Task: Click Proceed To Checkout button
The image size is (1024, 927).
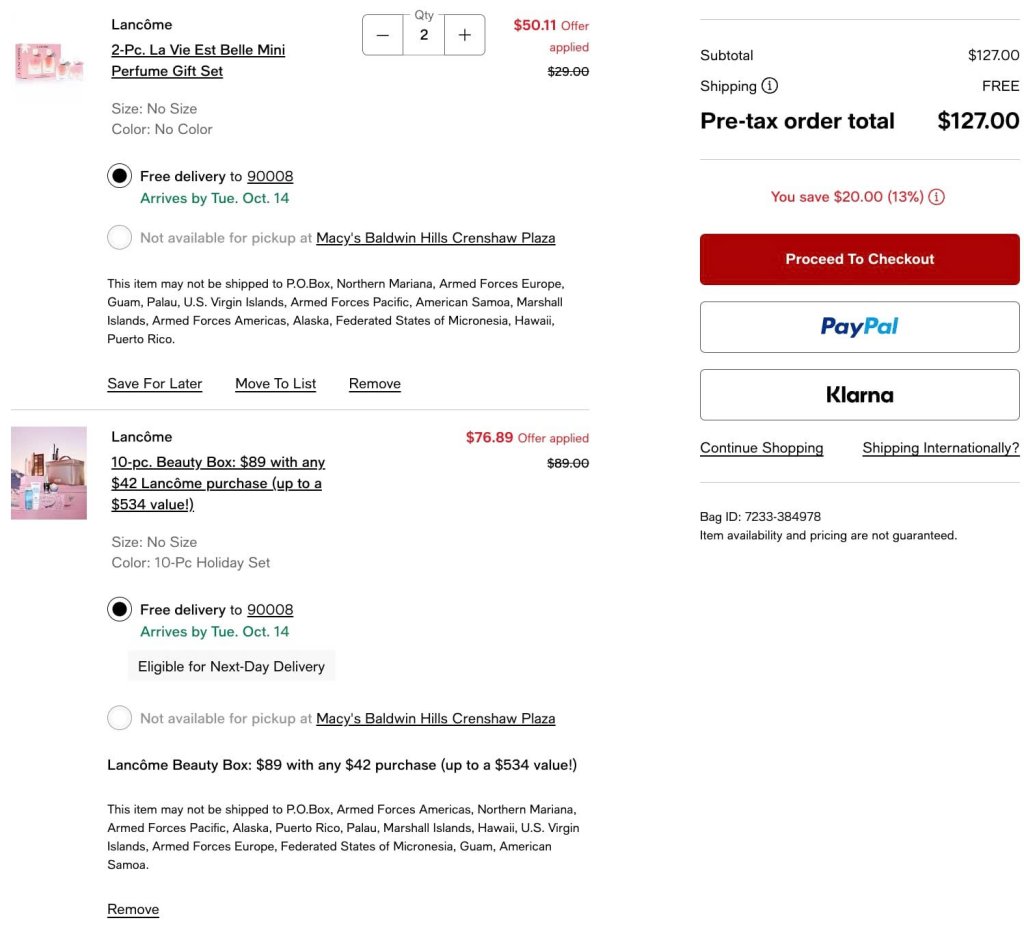Action: tap(859, 259)
